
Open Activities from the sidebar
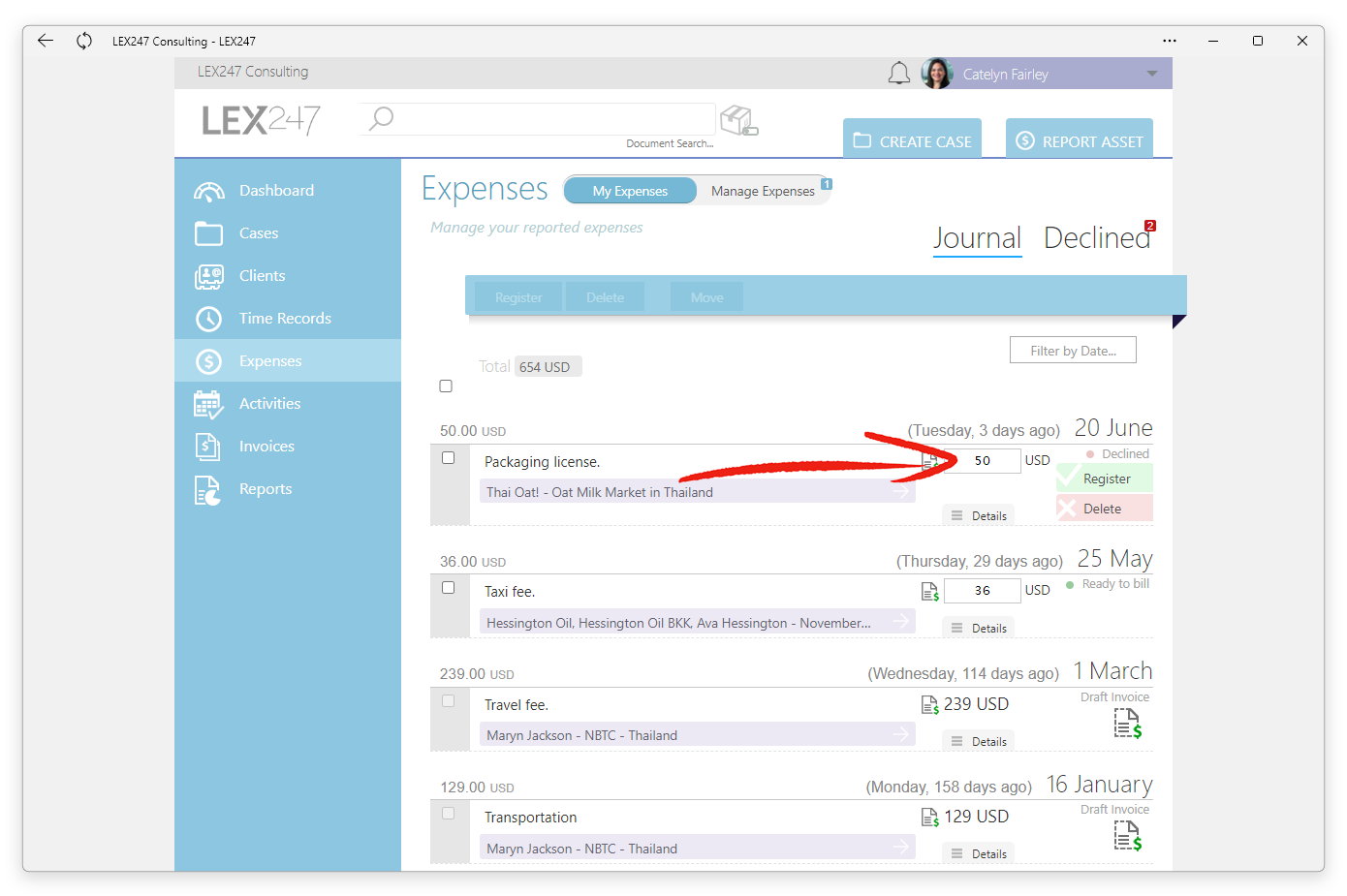coord(288,404)
